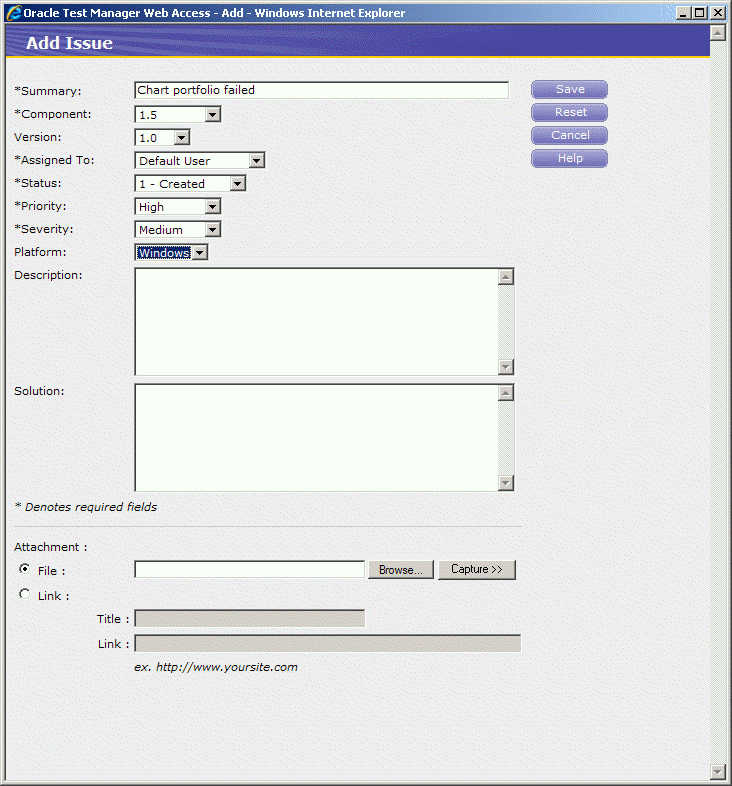Click the '* Denotes required fields' note
Viewport: 732px width, 786px height.
tap(86, 507)
